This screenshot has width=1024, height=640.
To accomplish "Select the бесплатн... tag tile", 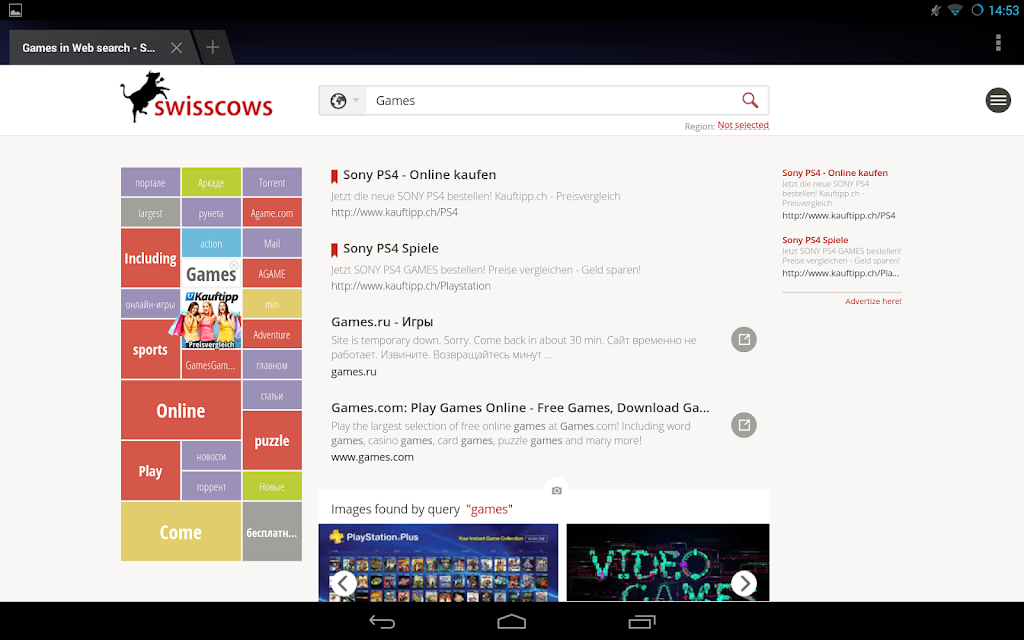I will click(272, 532).
